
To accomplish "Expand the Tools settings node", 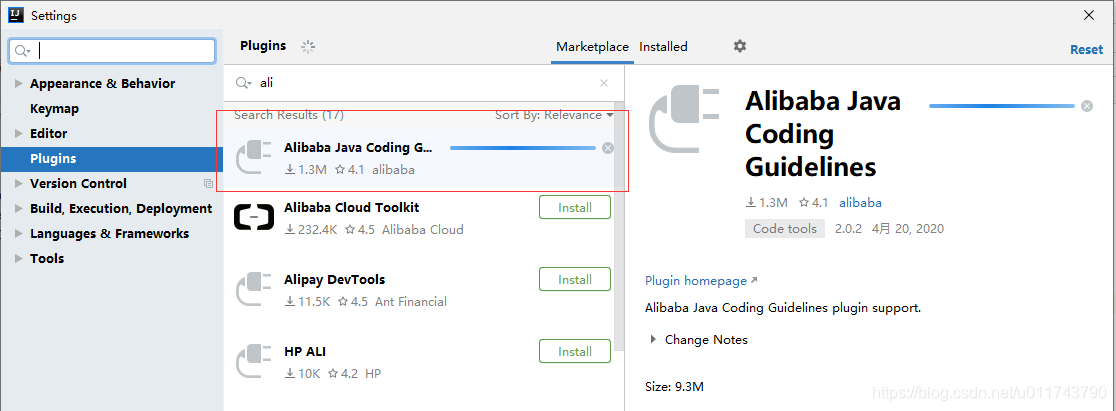I will tap(19, 258).
